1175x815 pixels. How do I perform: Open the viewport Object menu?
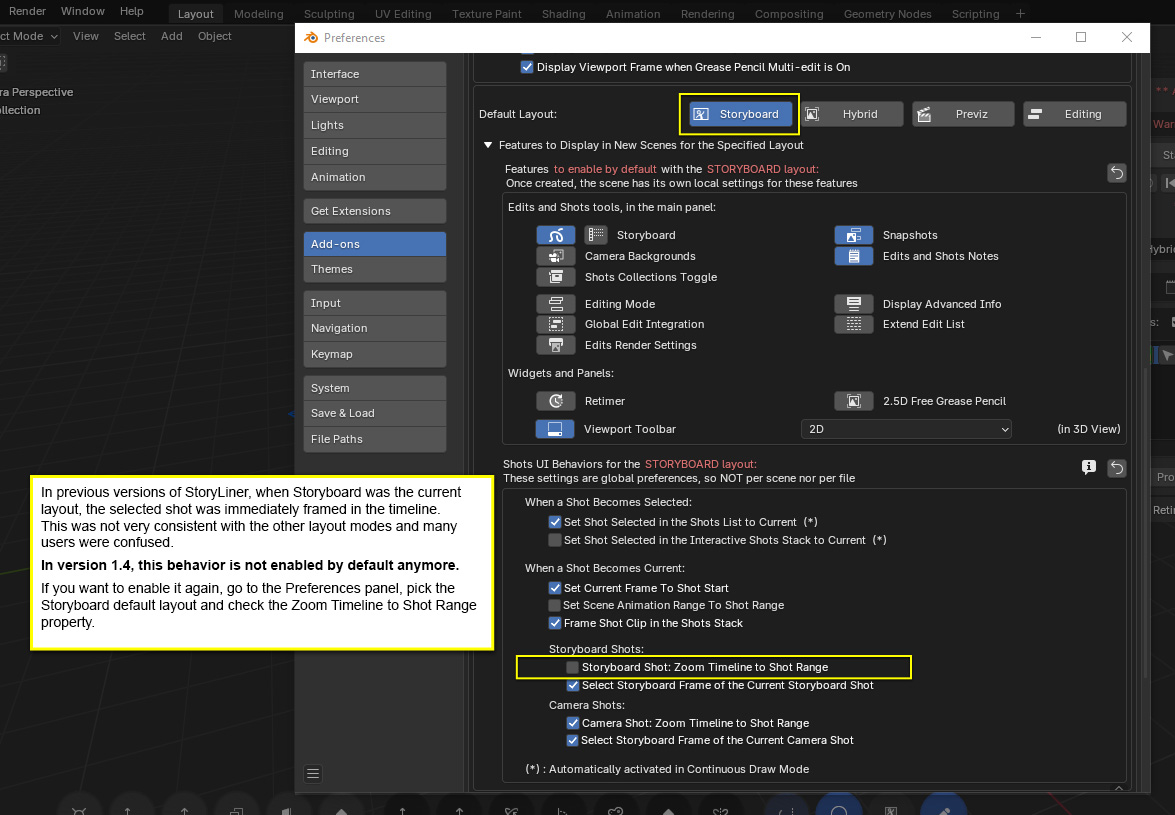point(214,36)
